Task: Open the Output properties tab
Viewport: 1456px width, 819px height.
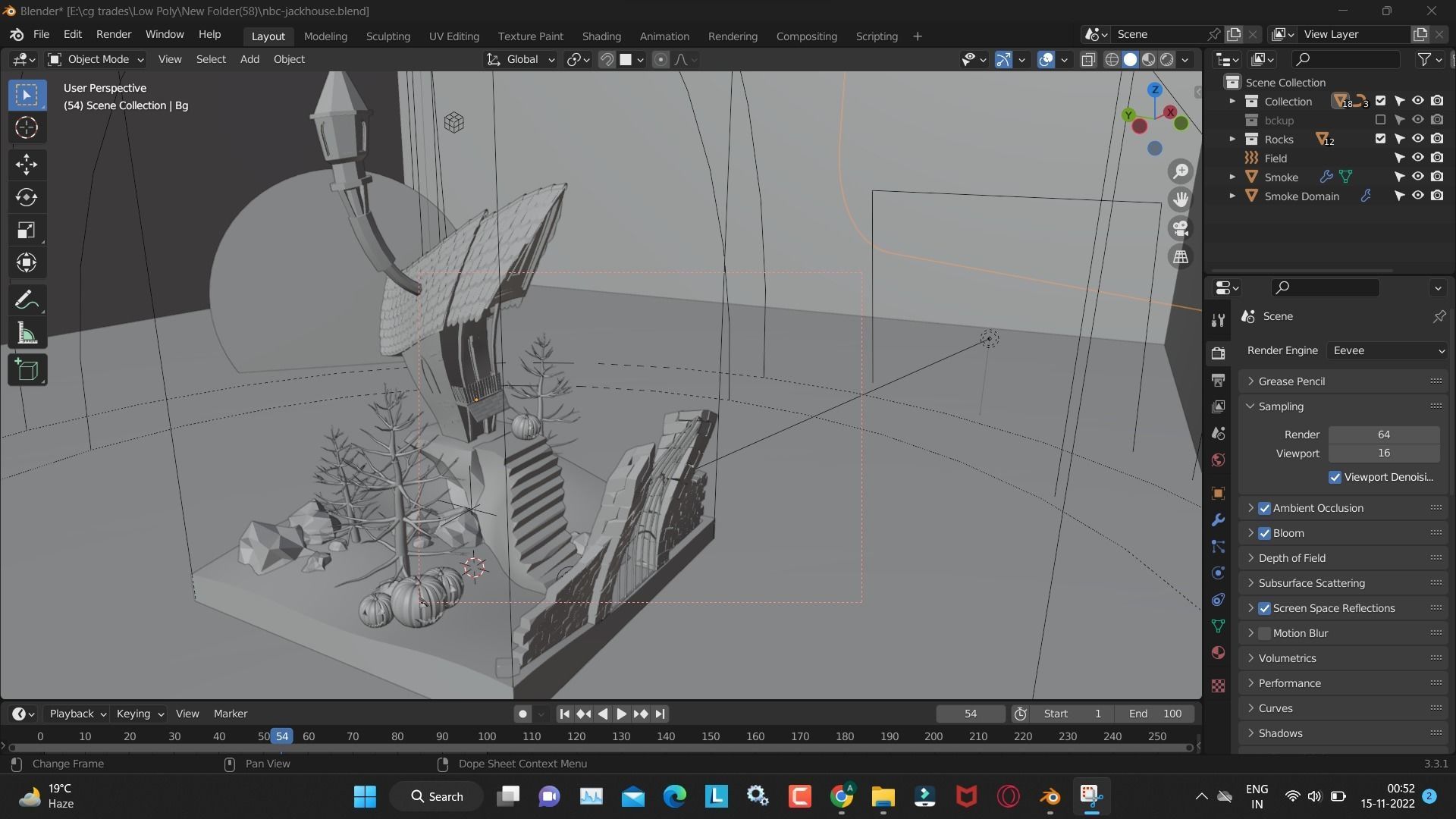Action: (1218, 380)
